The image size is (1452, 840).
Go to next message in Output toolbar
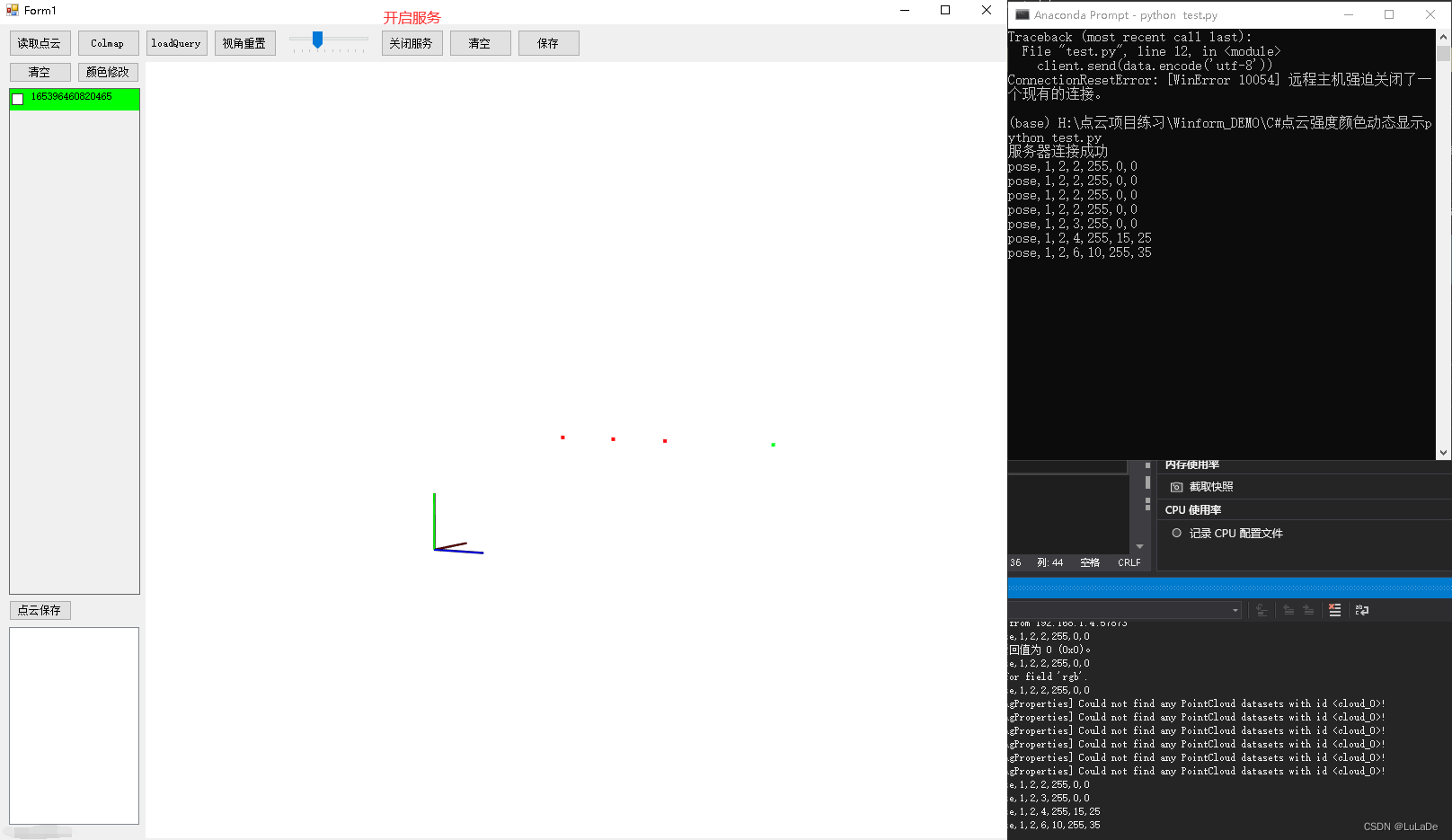point(1308,610)
